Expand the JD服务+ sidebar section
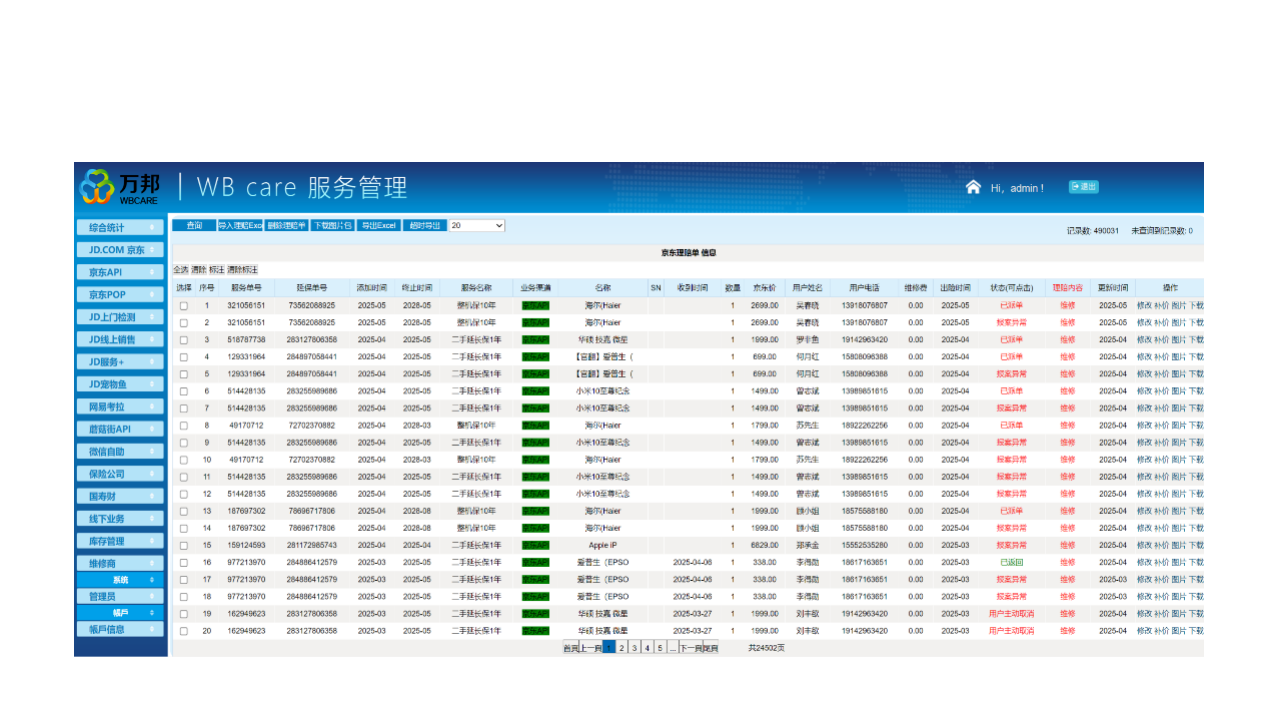 (119, 362)
